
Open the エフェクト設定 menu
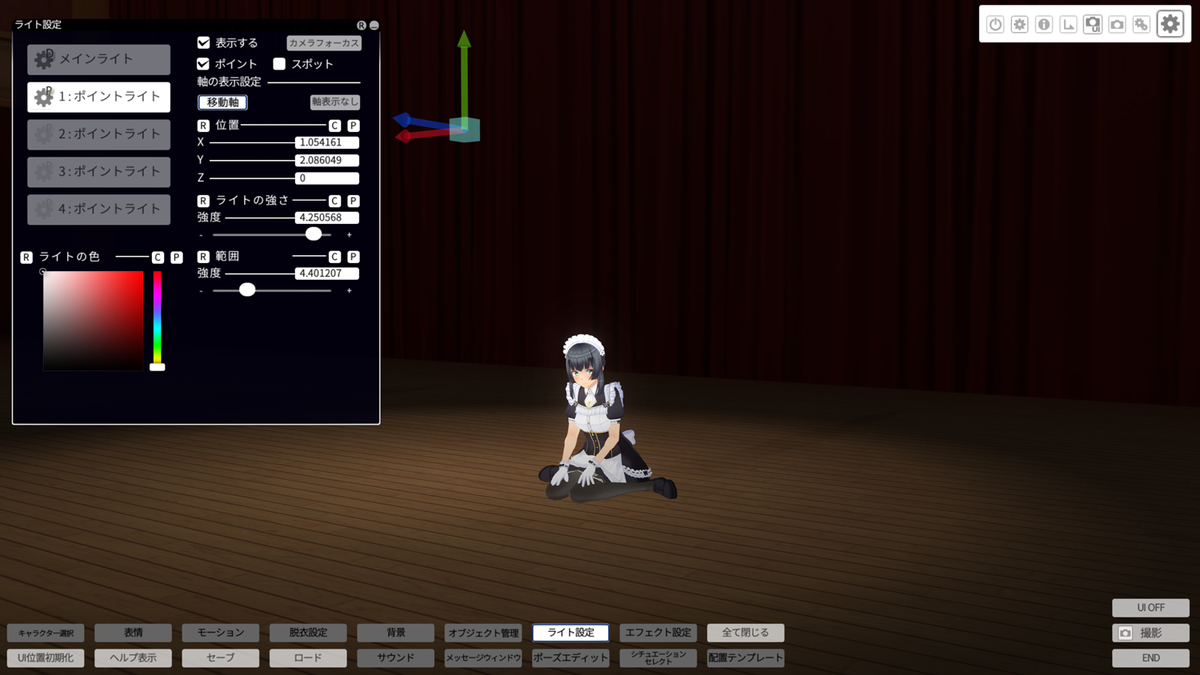point(657,633)
